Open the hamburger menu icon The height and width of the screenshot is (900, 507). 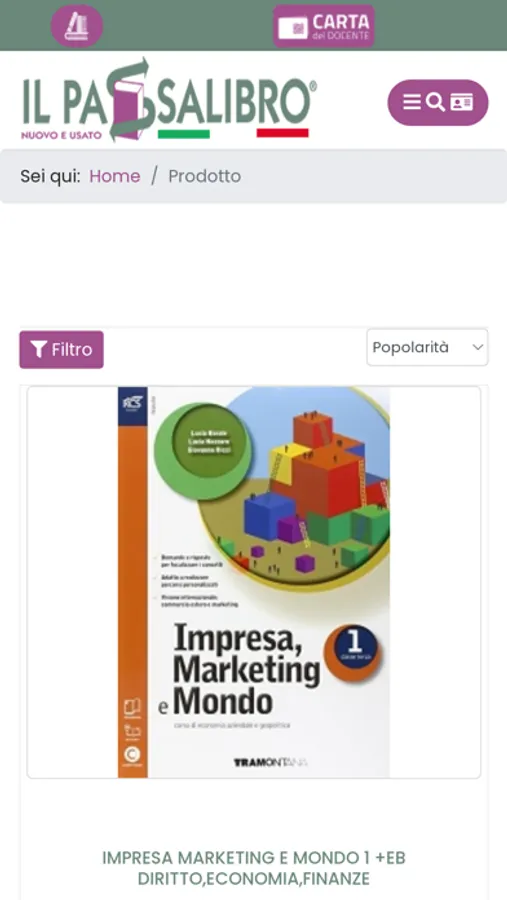click(412, 102)
